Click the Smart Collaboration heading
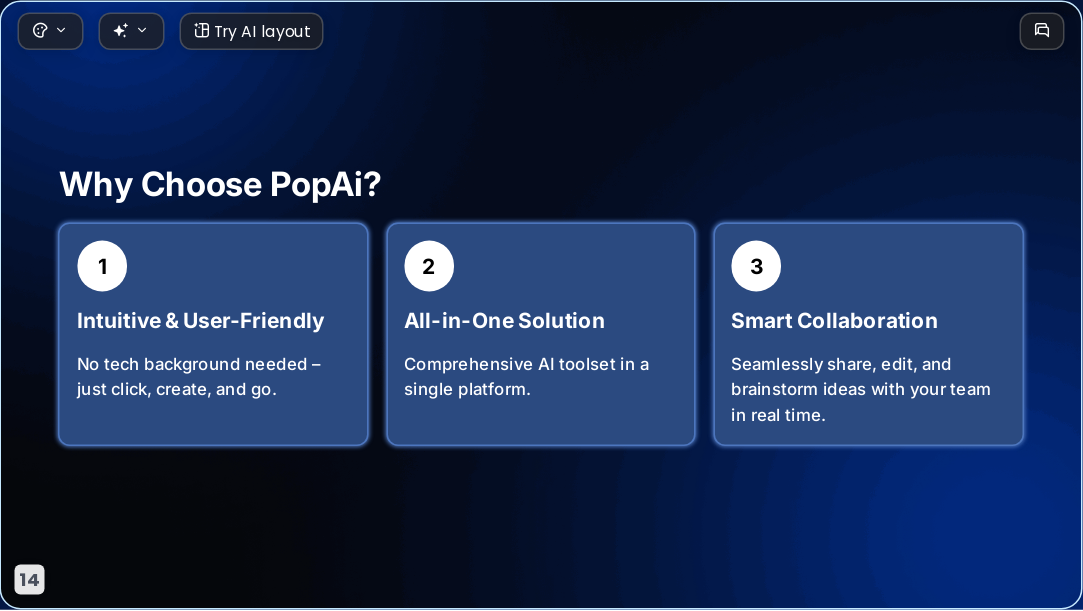Screen dimensions: 1083x611 point(834,320)
